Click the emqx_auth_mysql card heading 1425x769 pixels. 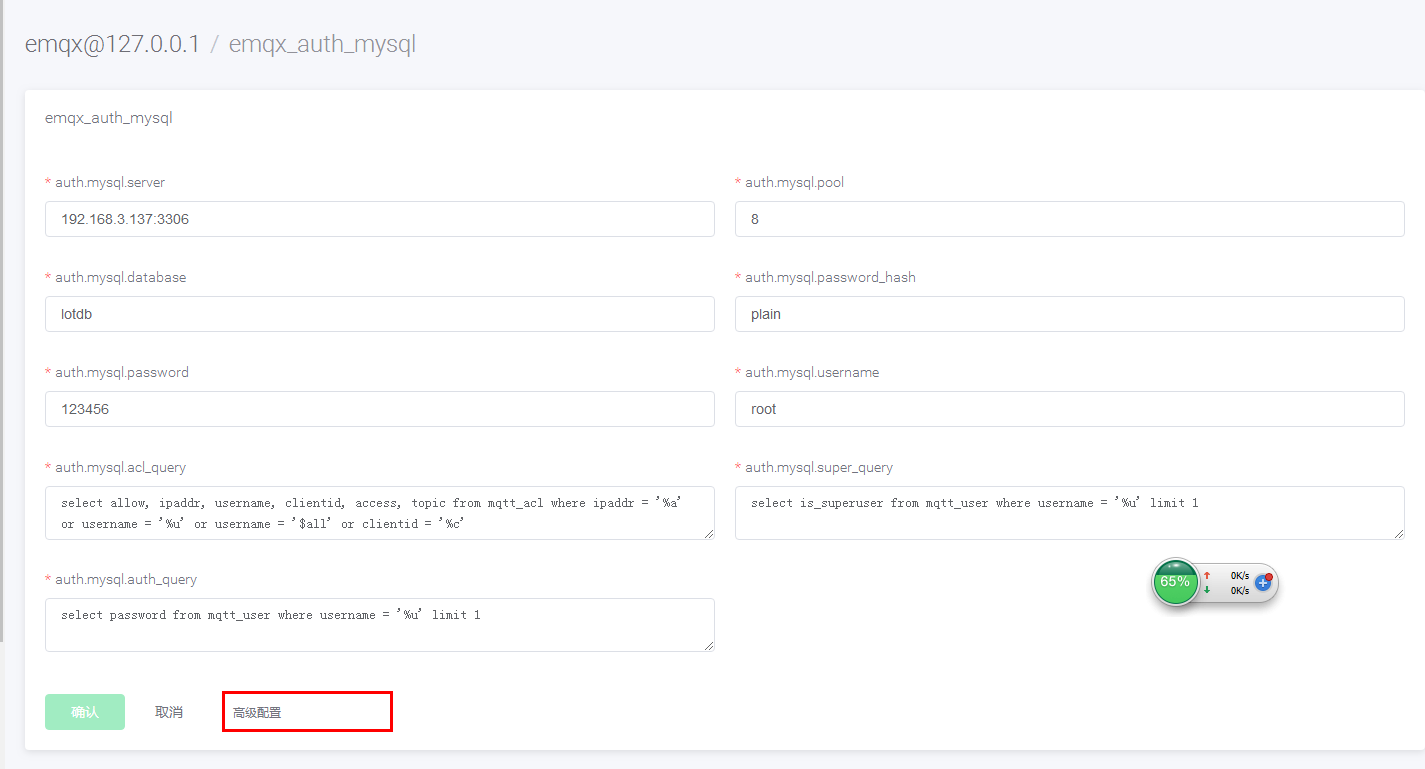click(x=109, y=118)
